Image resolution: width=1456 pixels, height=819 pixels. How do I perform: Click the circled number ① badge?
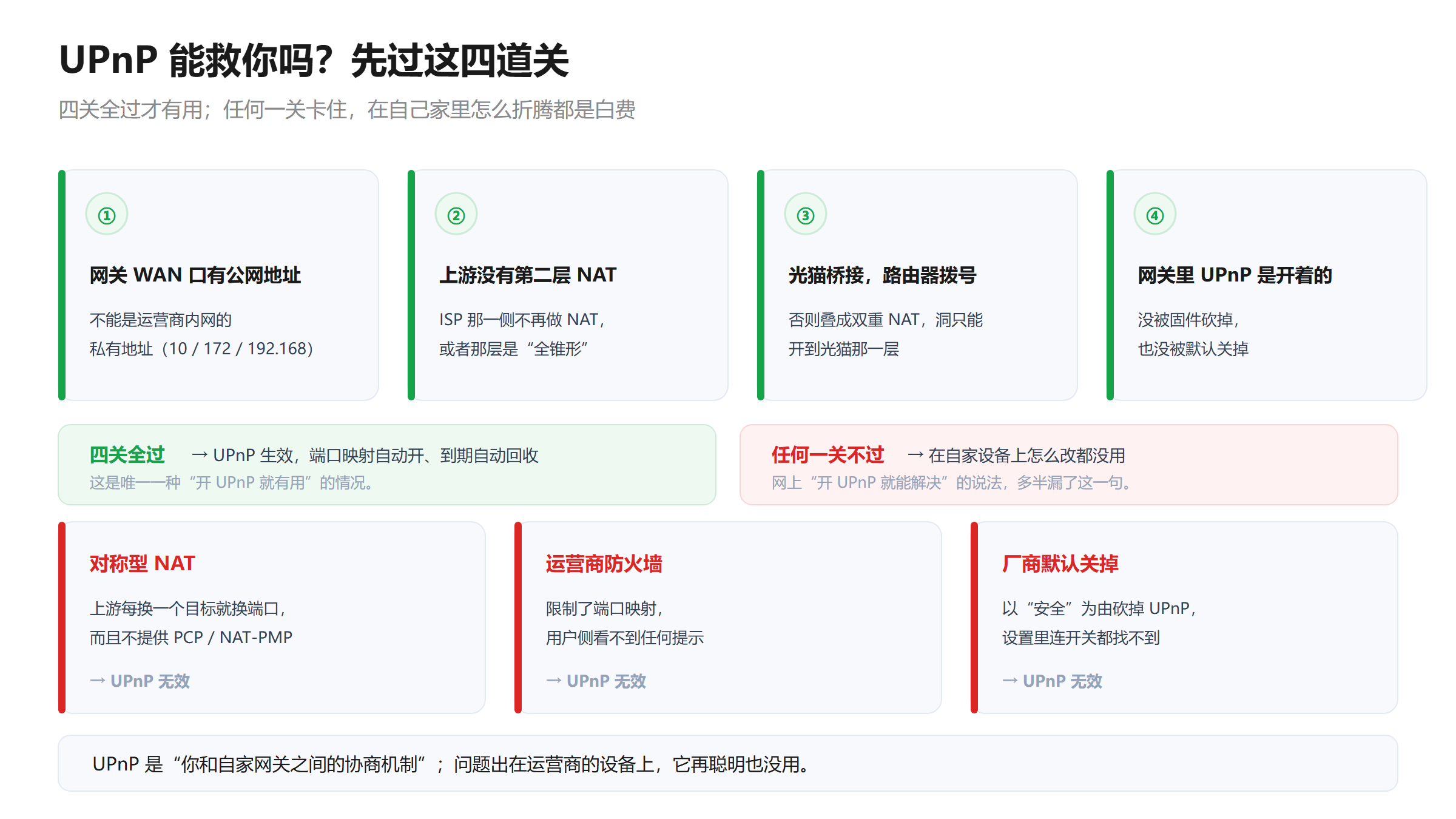(107, 214)
